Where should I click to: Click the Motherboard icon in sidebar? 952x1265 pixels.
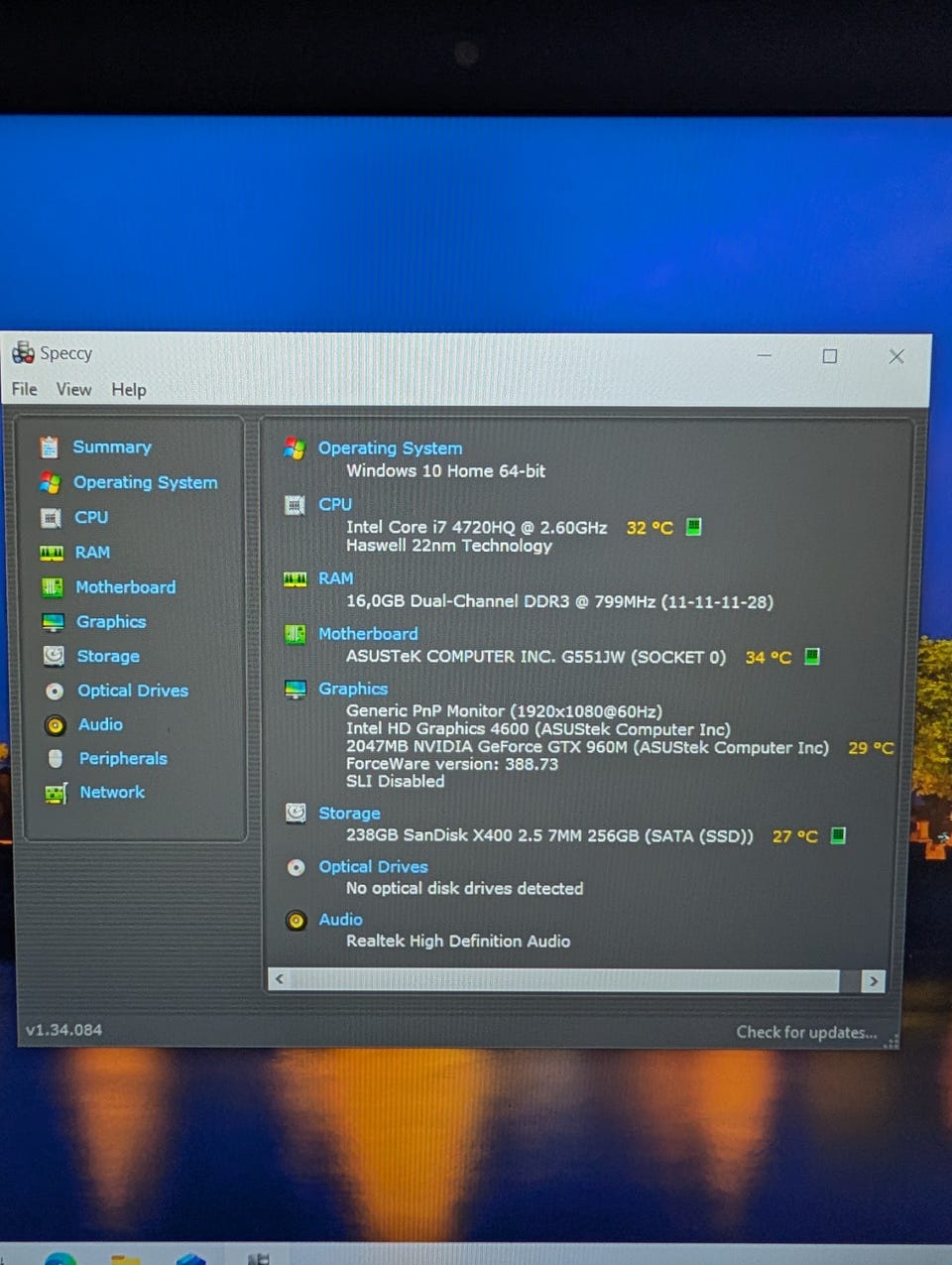pos(53,587)
